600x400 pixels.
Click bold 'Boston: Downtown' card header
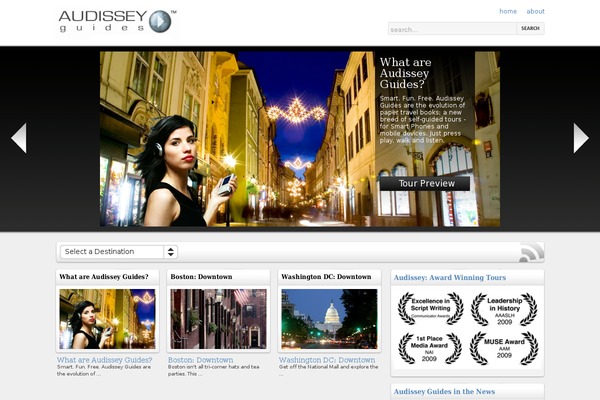click(201, 277)
